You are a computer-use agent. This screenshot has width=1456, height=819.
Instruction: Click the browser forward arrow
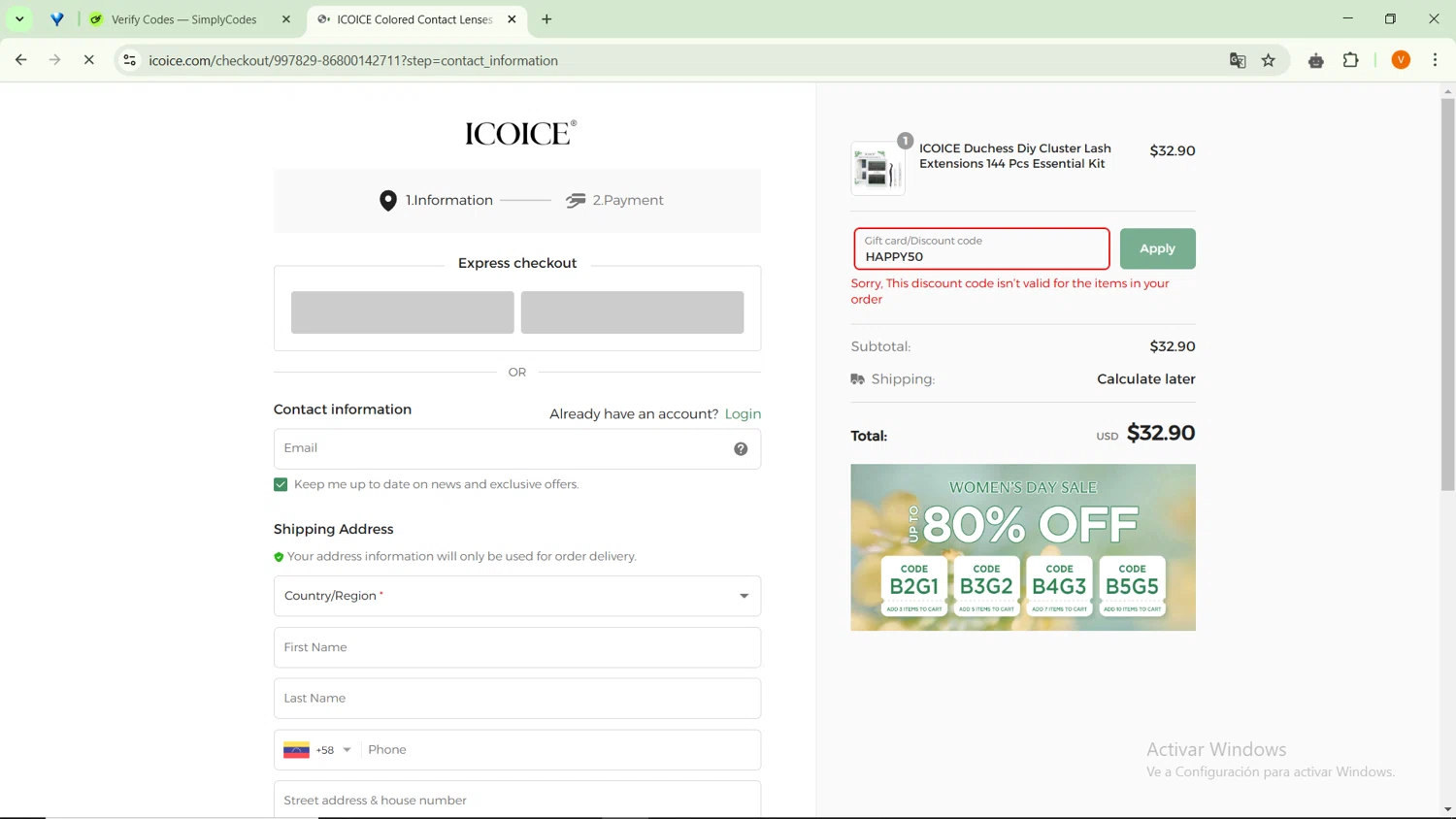tap(55, 60)
